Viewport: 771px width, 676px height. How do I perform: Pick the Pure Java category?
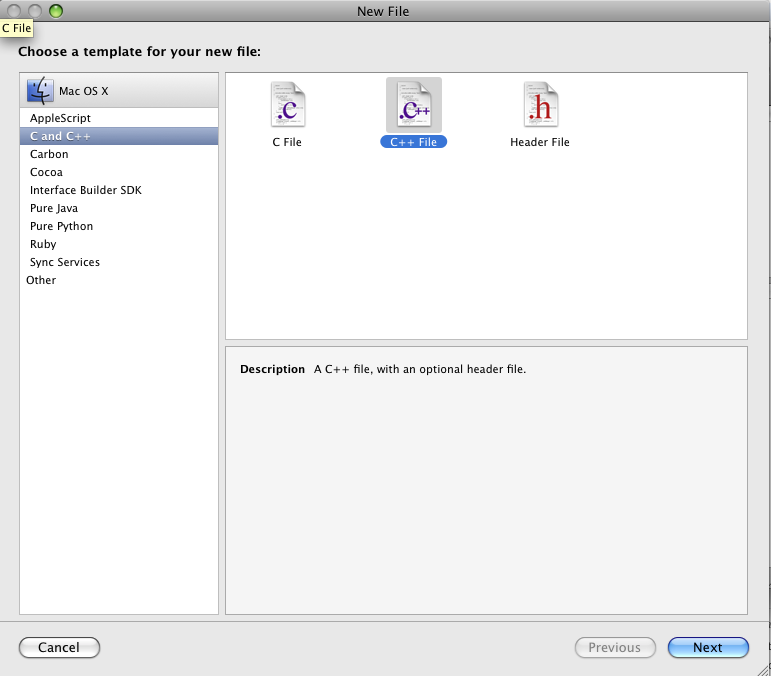click(54, 208)
